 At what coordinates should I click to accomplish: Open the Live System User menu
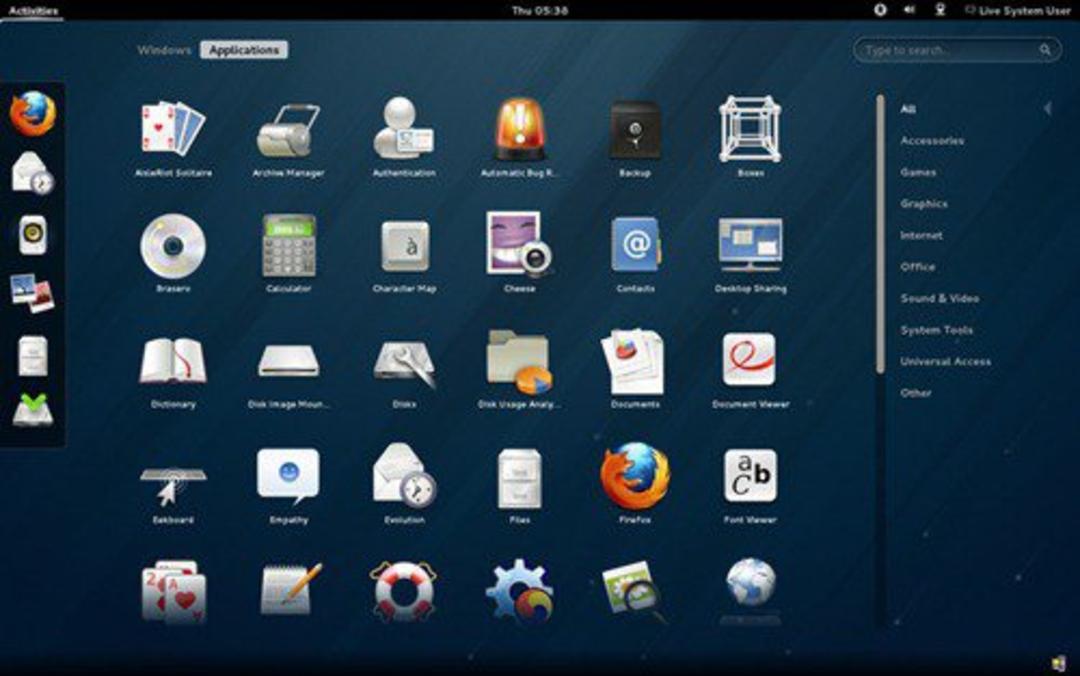pos(1017,10)
